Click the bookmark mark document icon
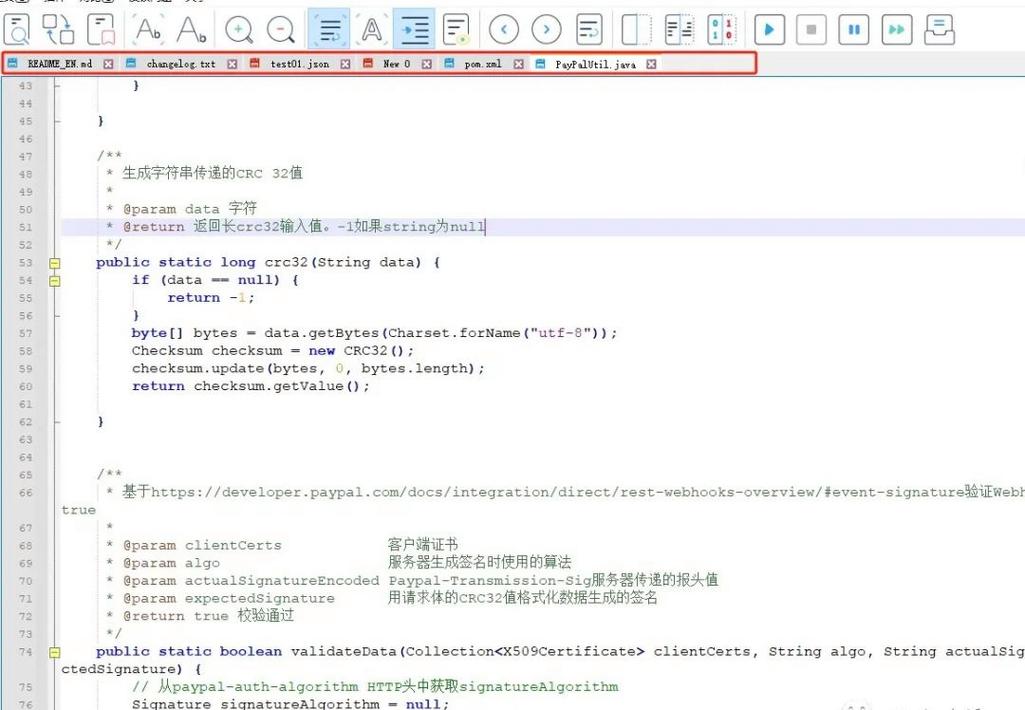Viewport: 1025px width, 710px height. coord(101,29)
